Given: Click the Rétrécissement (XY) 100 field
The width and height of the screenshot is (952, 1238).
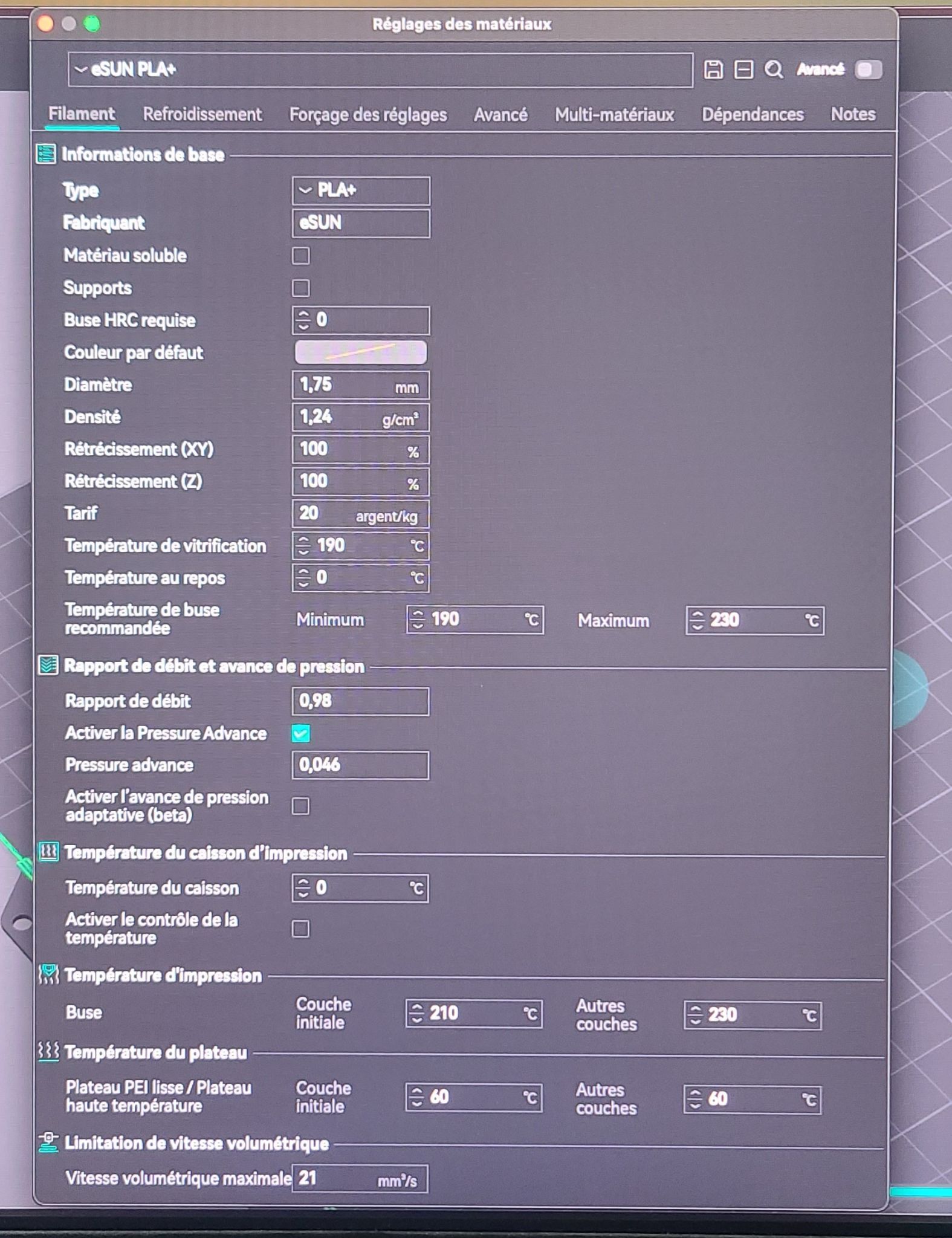Looking at the screenshot, I should (x=361, y=450).
